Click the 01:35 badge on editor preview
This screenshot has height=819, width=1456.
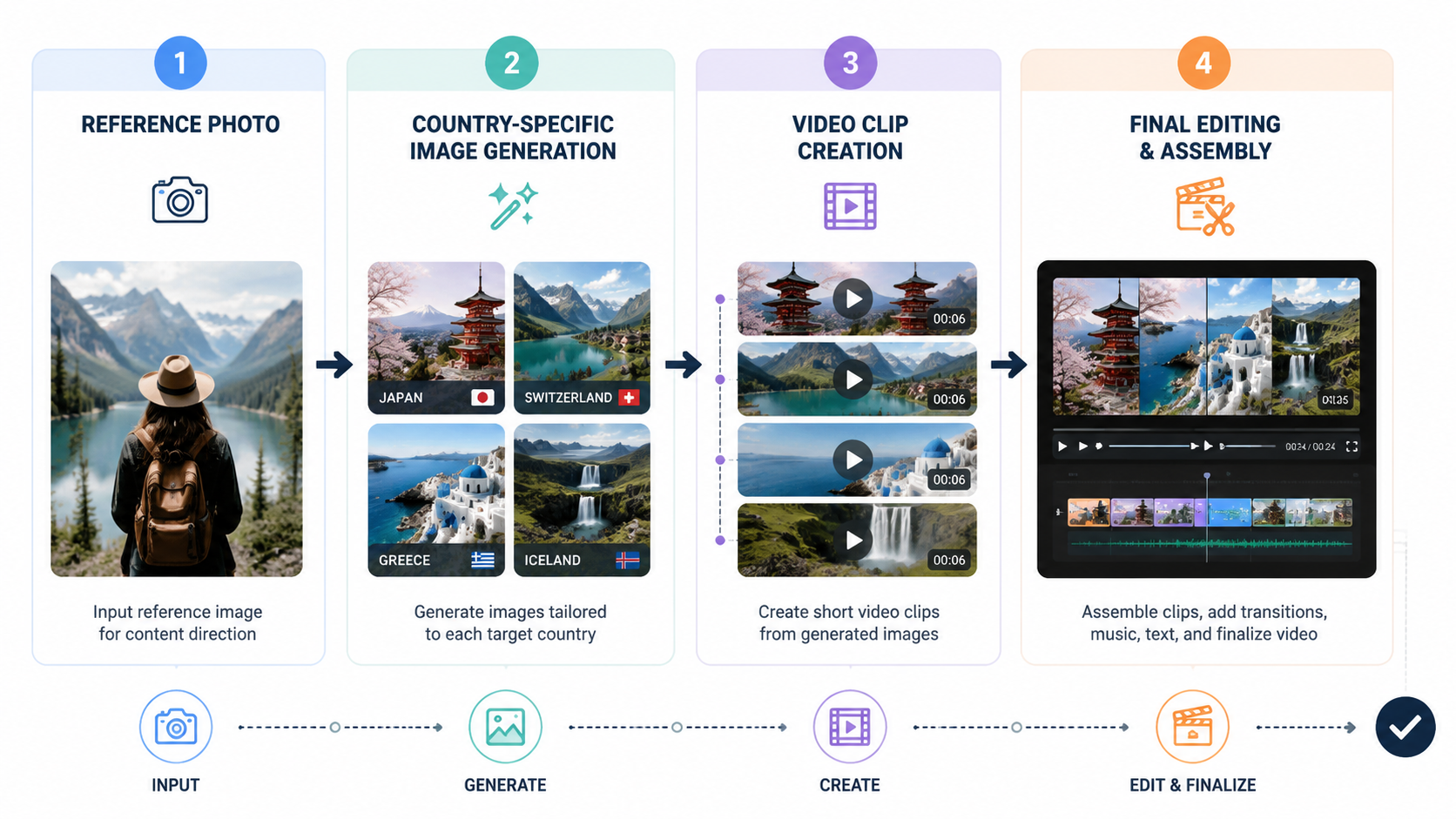click(x=1334, y=400)
